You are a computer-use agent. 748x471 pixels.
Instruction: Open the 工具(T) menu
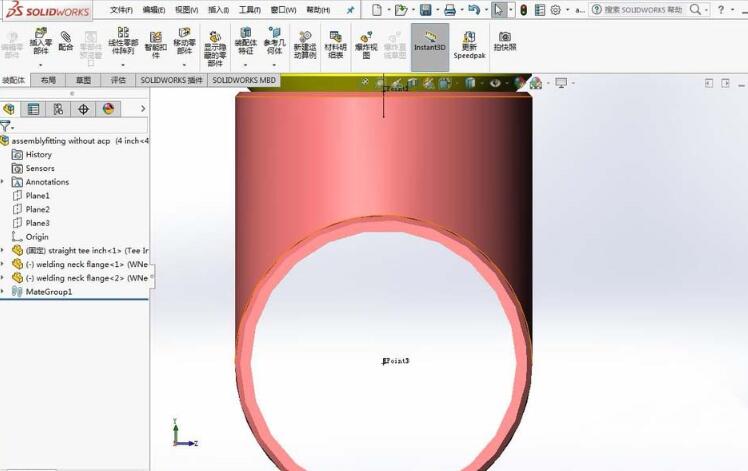(x=249, y=10)
